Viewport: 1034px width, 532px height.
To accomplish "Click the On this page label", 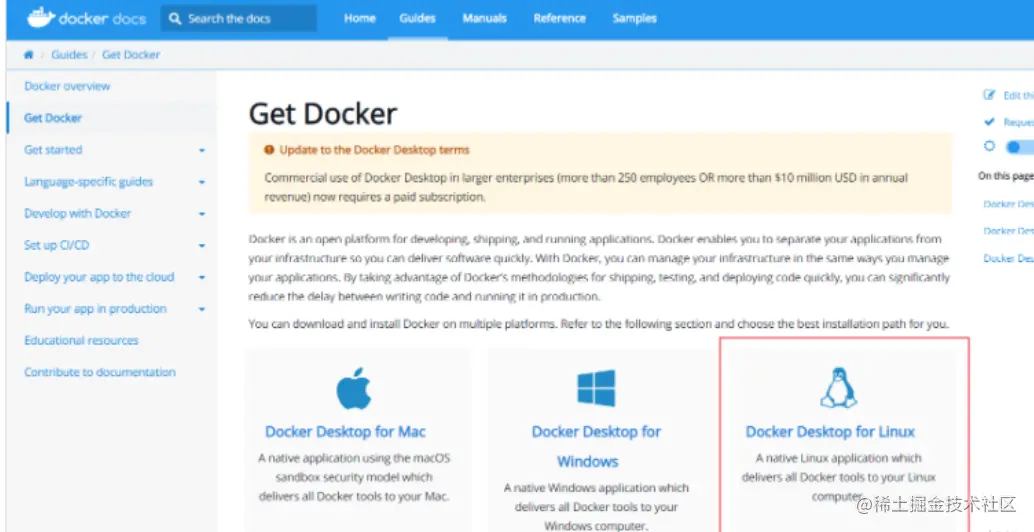I will [1005, 176].
